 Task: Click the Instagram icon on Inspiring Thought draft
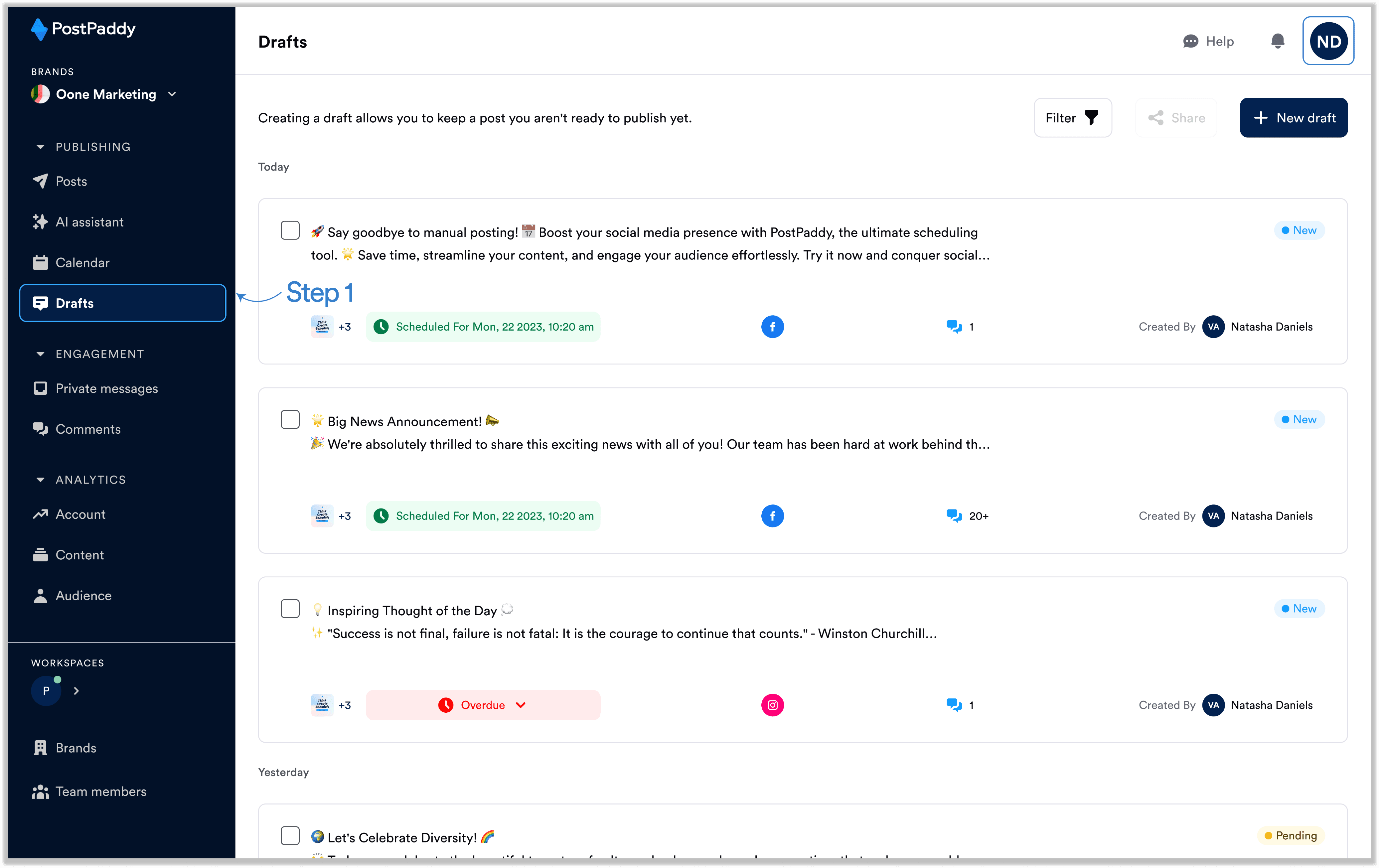click(772, 705)
